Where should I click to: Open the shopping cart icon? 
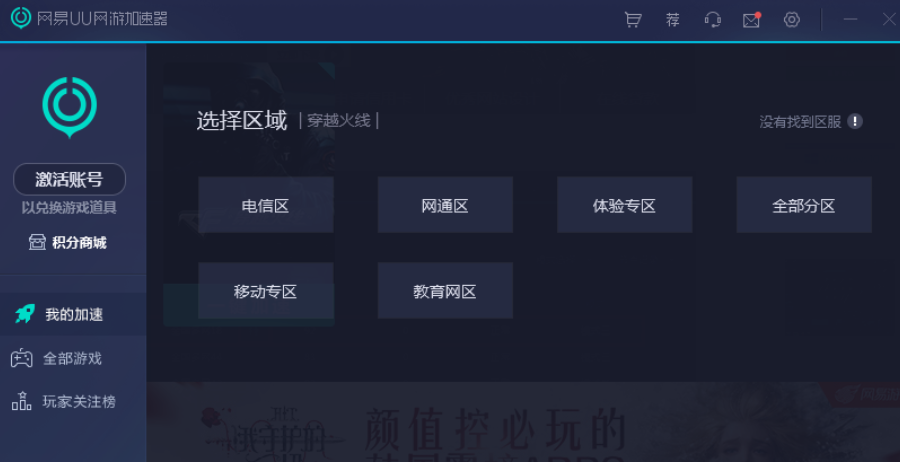point(633,20)
